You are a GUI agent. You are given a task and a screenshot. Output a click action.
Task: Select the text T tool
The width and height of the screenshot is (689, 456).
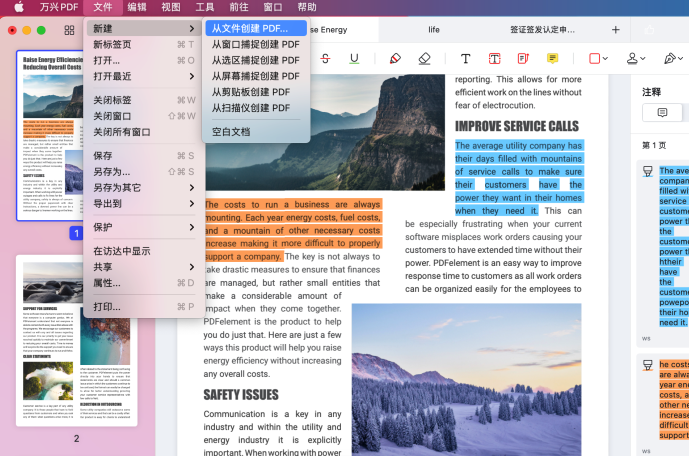tap(465, 58)
